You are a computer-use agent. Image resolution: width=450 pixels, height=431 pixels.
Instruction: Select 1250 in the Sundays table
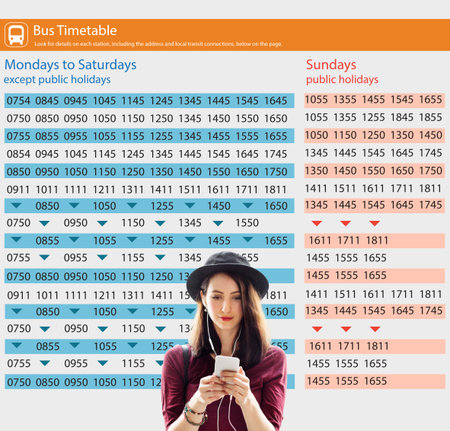coord(373,135)
